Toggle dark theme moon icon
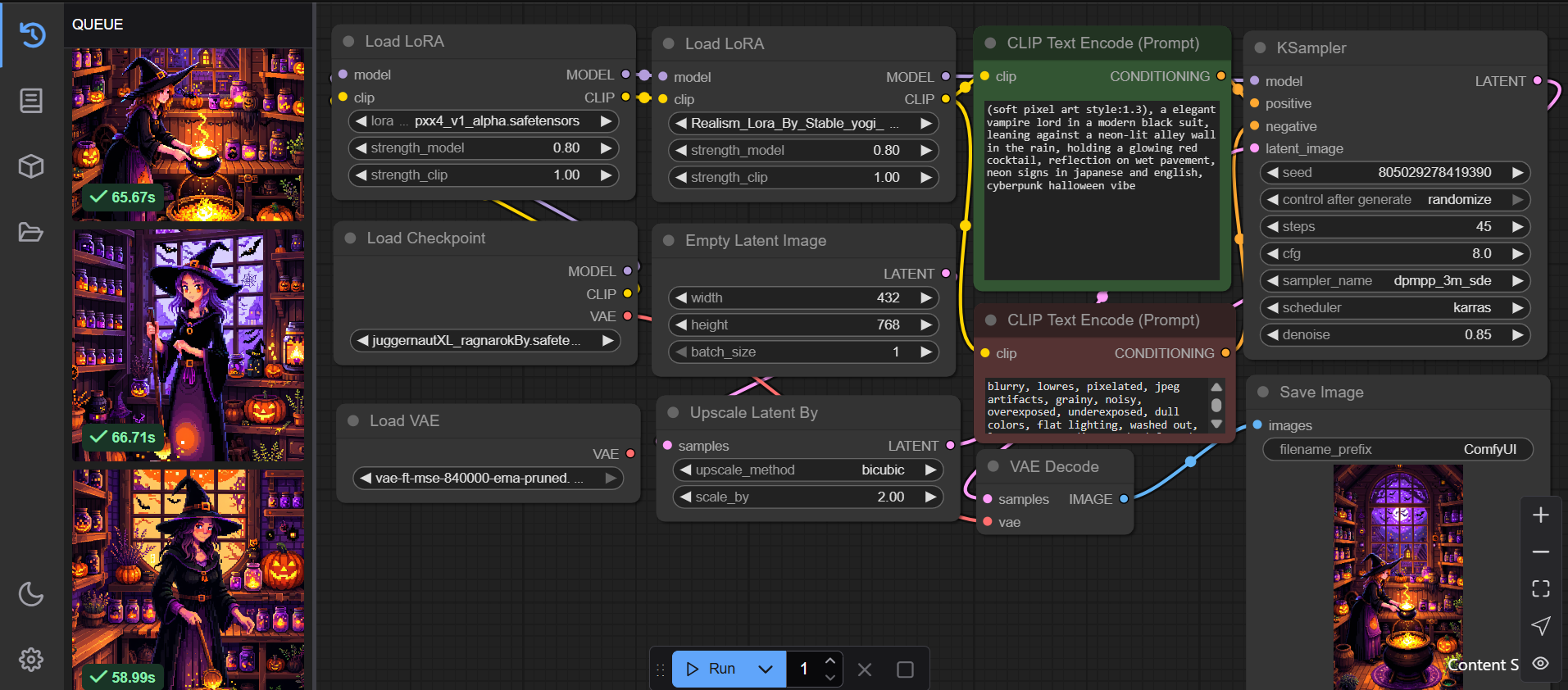Viewport: 1568px width, 690px height. [x=31, y=594]
